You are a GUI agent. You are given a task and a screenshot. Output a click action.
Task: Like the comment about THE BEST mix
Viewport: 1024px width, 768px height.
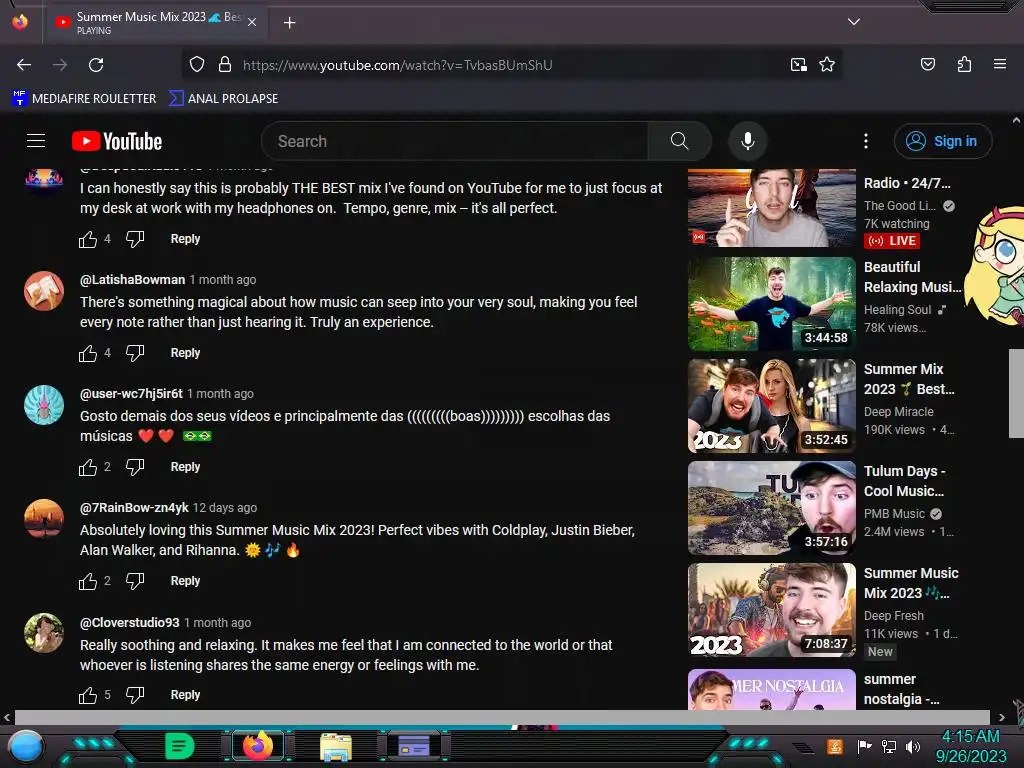coord(88,240)
